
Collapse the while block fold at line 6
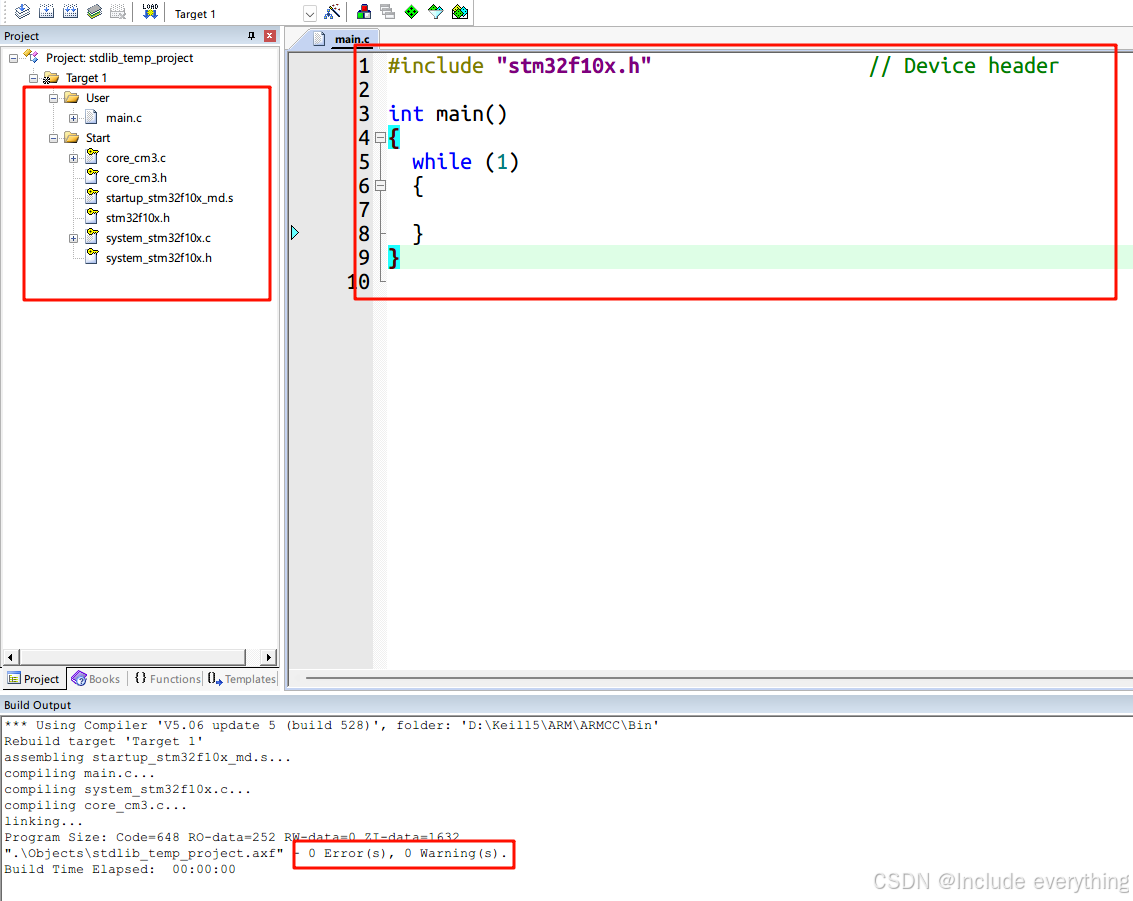[381, 186]
